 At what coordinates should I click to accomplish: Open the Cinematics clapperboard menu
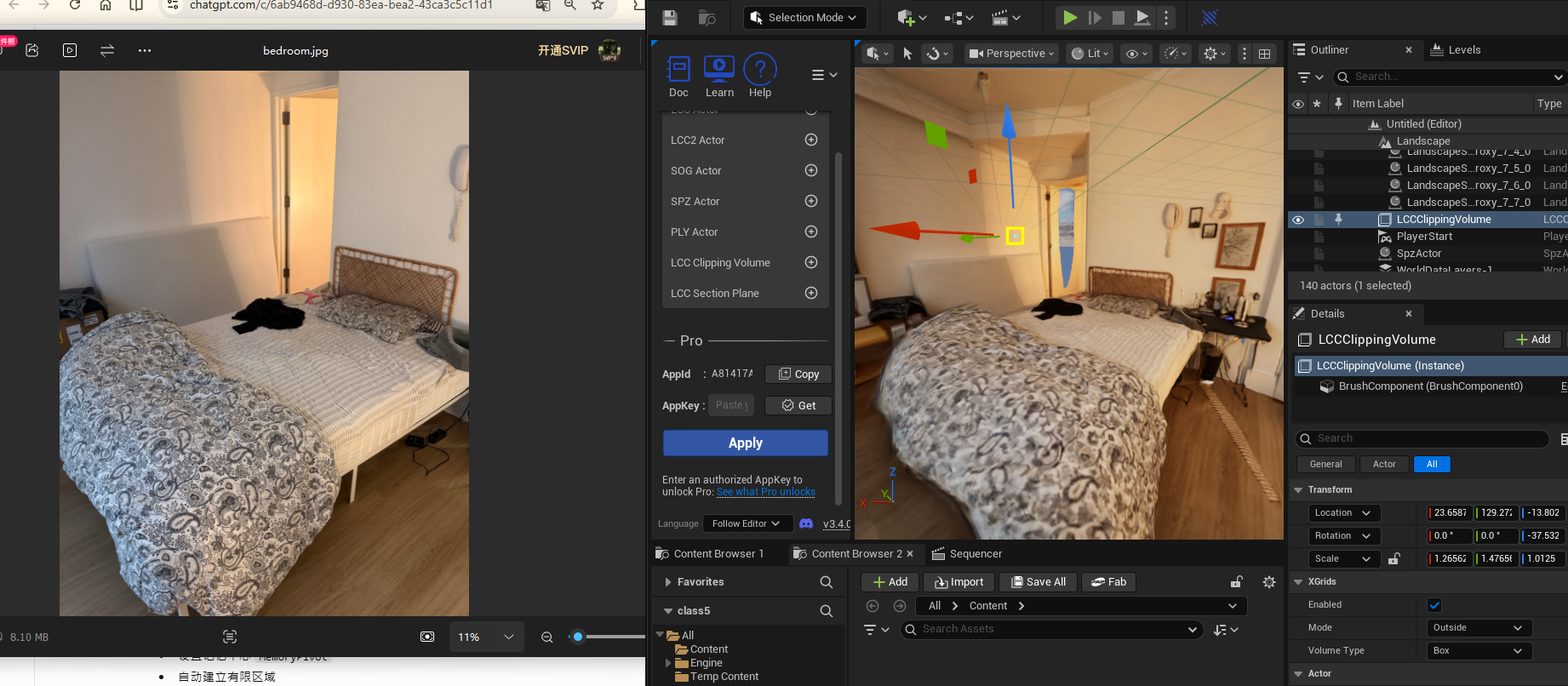(1006, 18)
